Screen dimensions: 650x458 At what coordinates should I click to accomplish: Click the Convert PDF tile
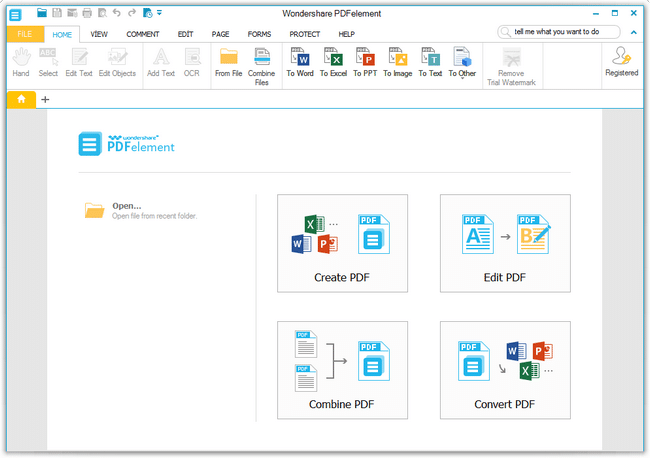click(505, 370)
